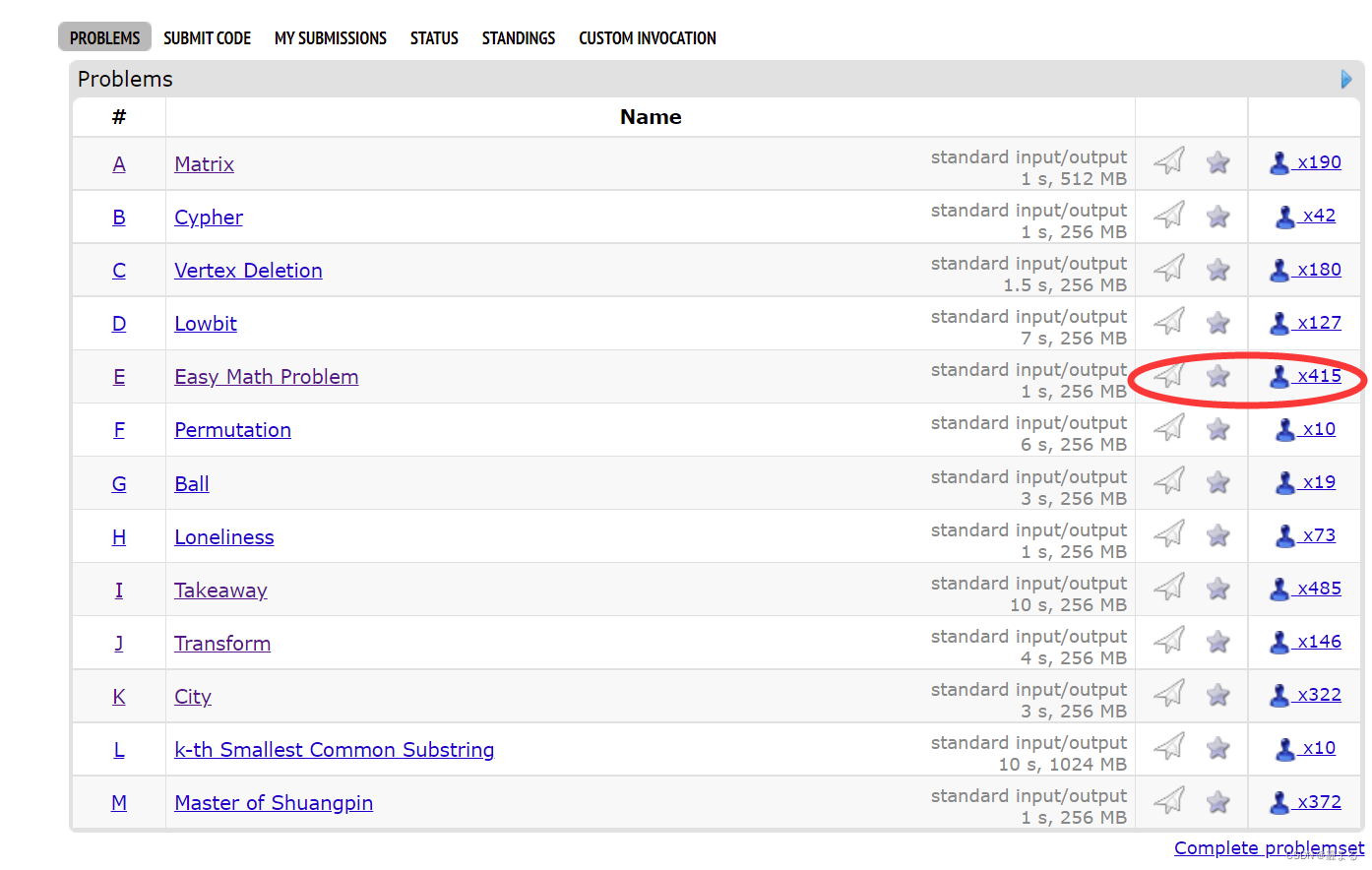Open the Vertex Deletion problem
Screen dimensions: 1372x870
[x=248, y=271]
